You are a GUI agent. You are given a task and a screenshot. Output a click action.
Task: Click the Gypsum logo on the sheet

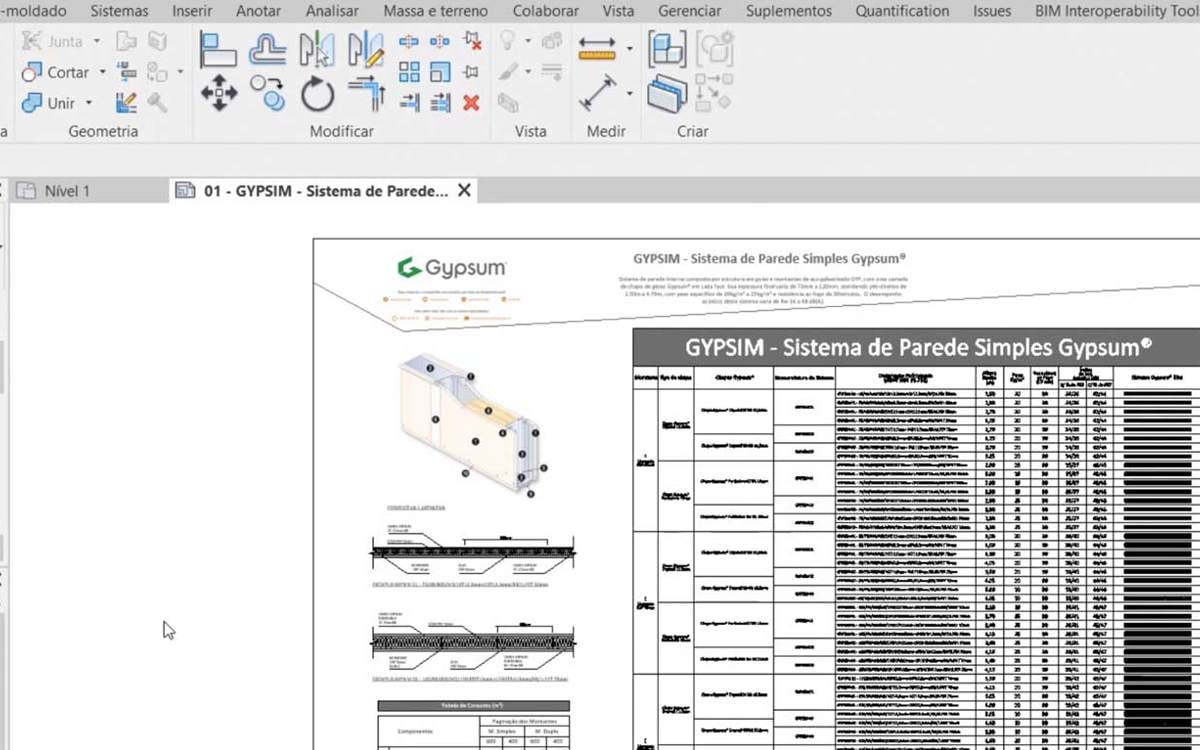tap(451, 268)
